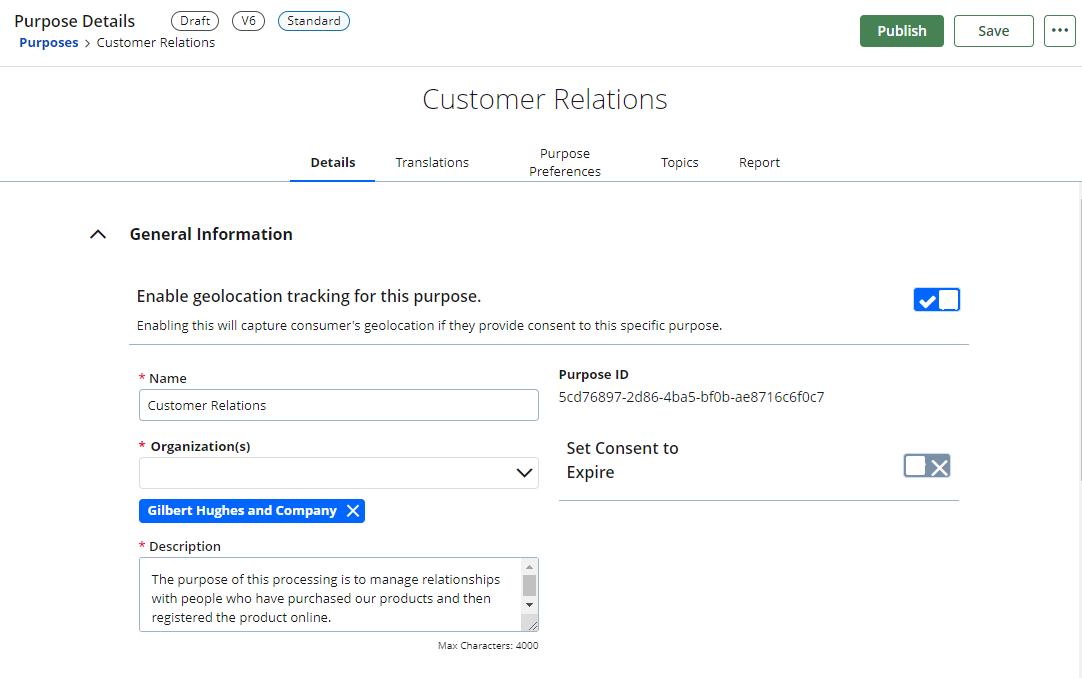Switch to the Report tab
1082x678 pixels.
click(759, 162)
